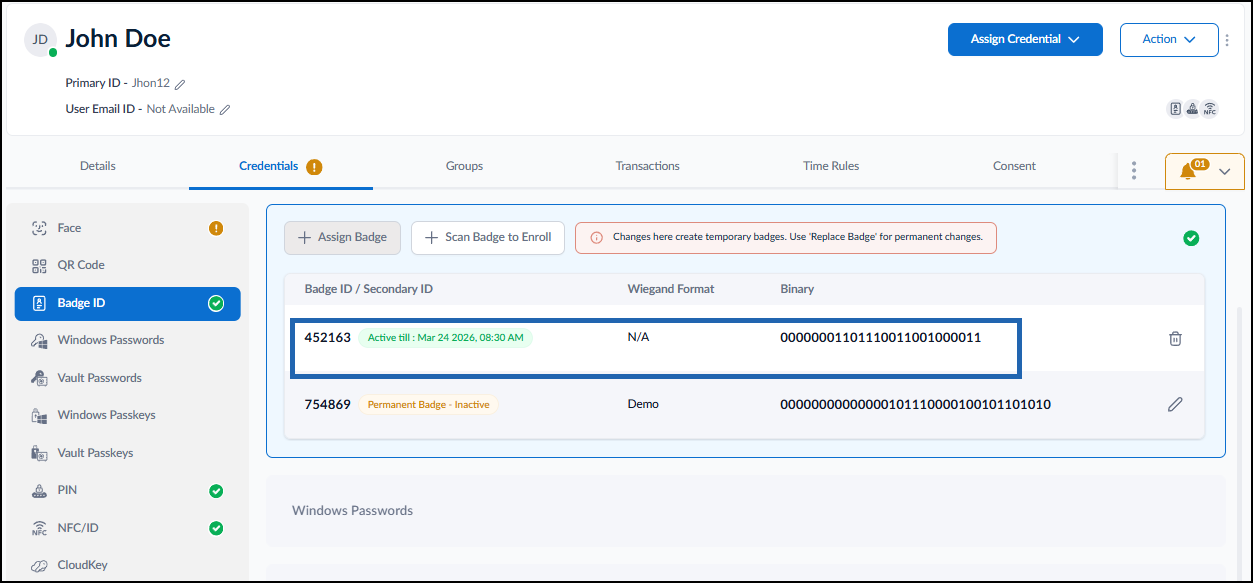The height and width of the screenshot is (583, 1253).
Task: Switch to the Details tab
Action: point(98,166)
